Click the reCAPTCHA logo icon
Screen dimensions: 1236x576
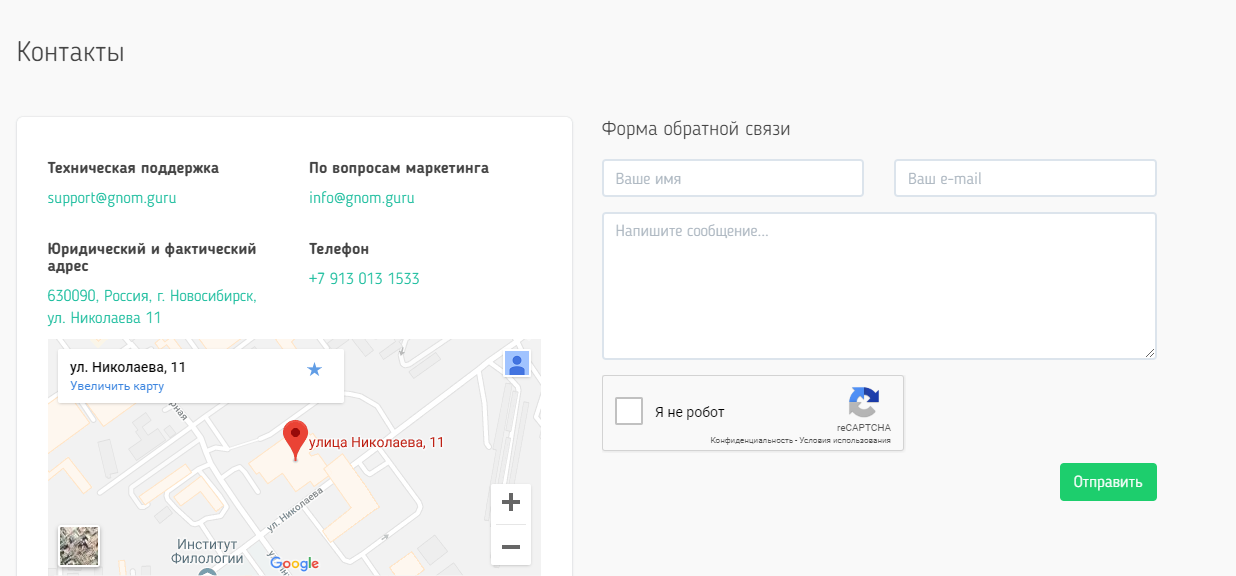pos(863,402)
